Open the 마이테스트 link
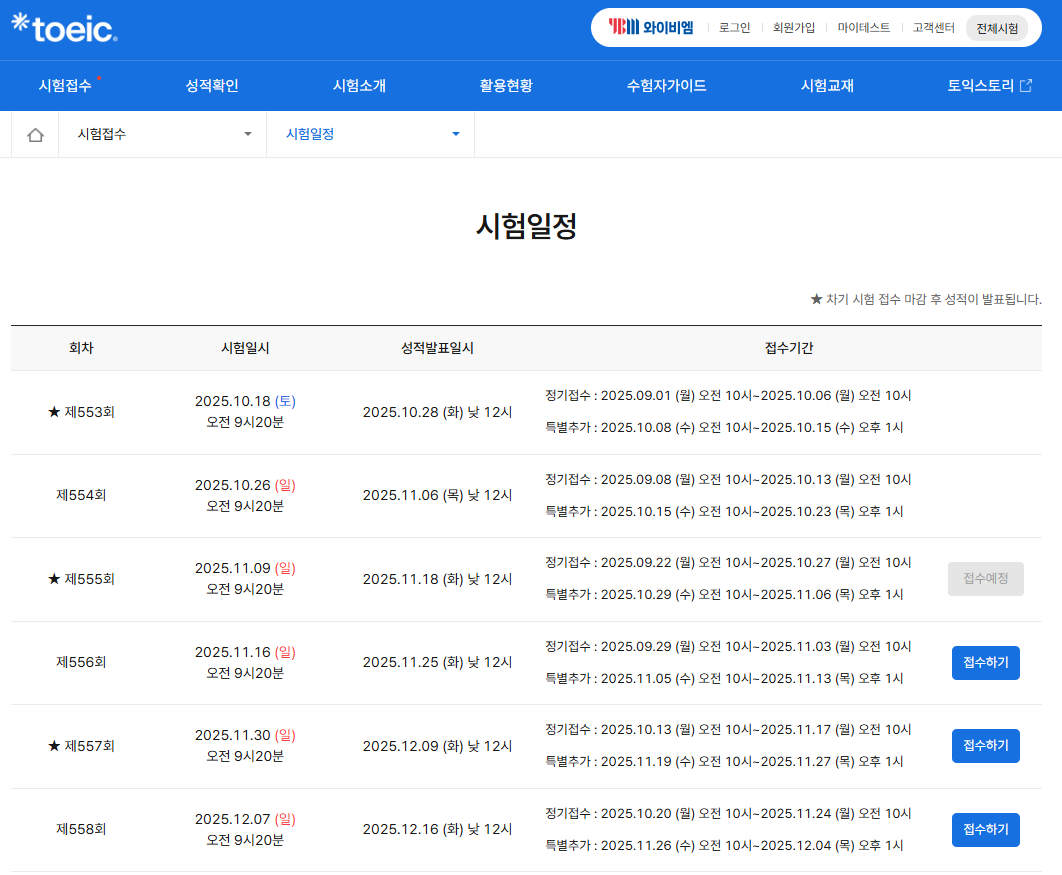 coord(864,28)
